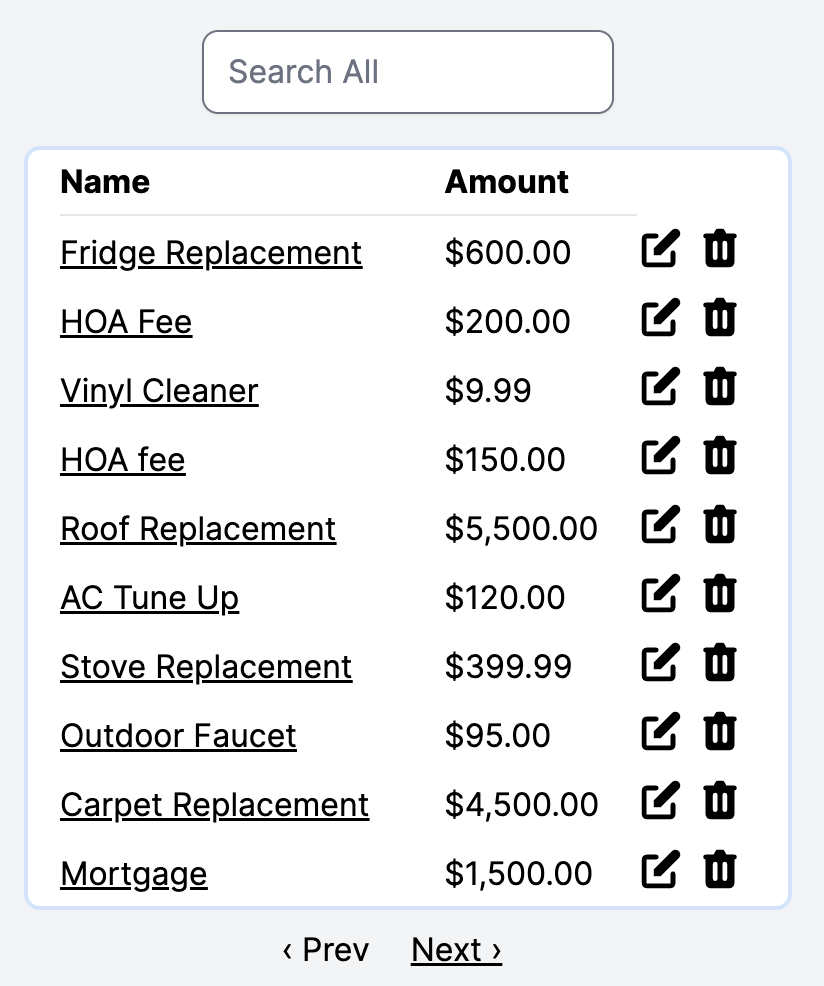Delete the Mortgage entry
This screenshot has height=986, width=824.
point(720,870)
